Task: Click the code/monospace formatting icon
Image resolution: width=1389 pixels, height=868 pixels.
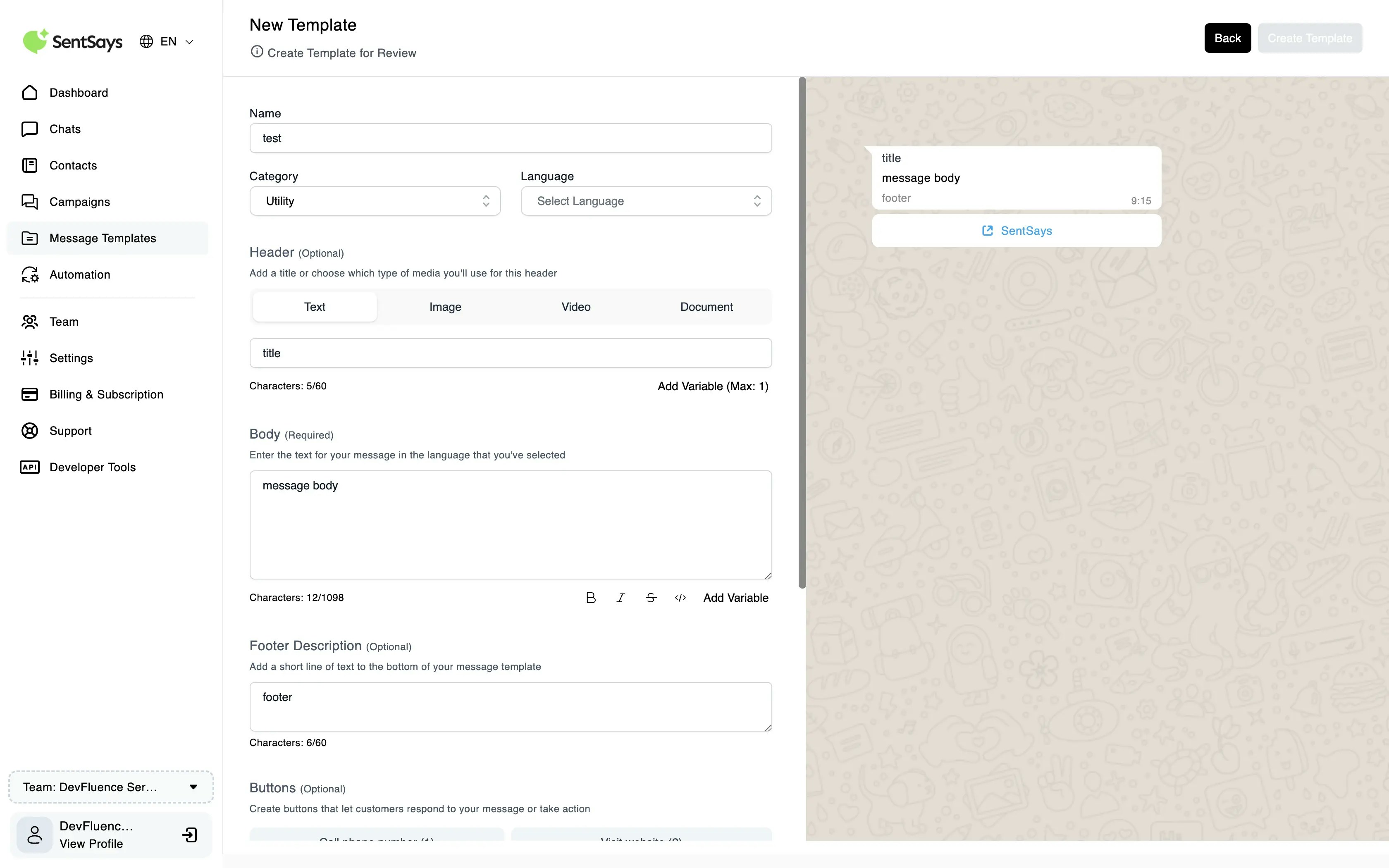Action: [680, 598]
